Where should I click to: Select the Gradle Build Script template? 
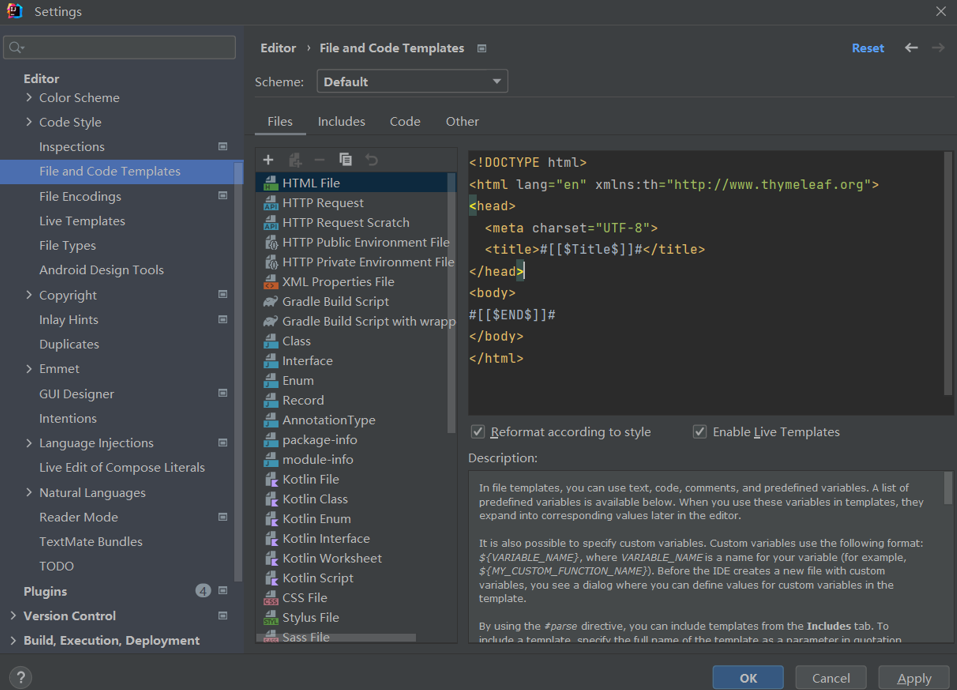[335, 302]
